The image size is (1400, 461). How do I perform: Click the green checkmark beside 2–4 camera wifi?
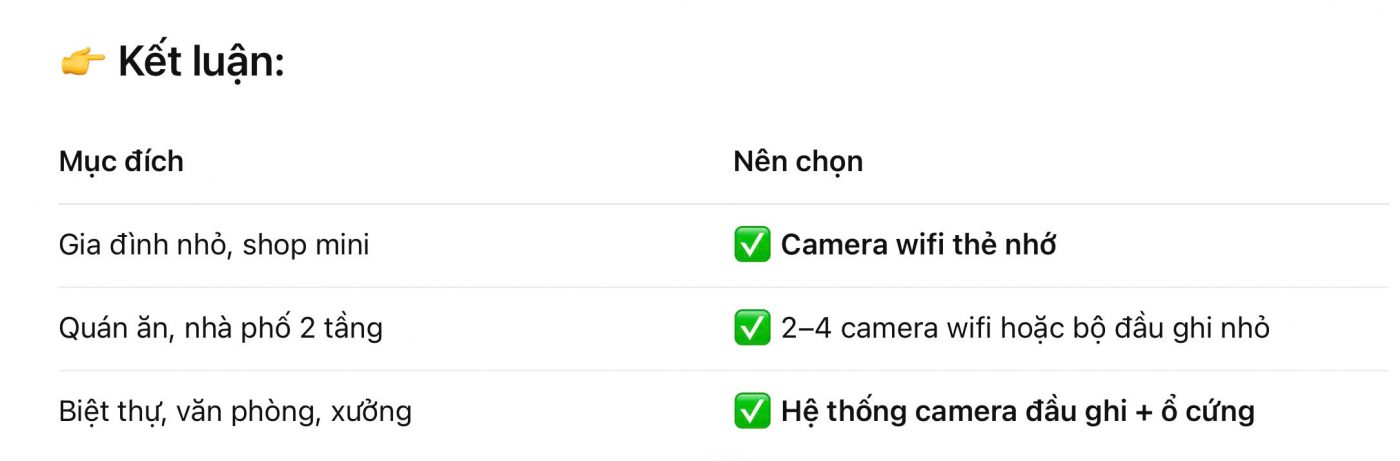coord(752,328)
